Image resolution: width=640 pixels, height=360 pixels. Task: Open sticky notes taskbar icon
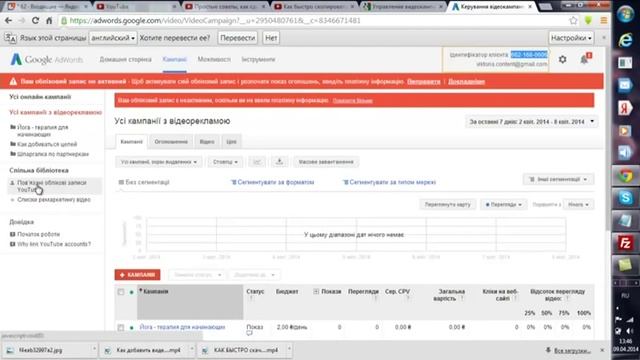625,265
